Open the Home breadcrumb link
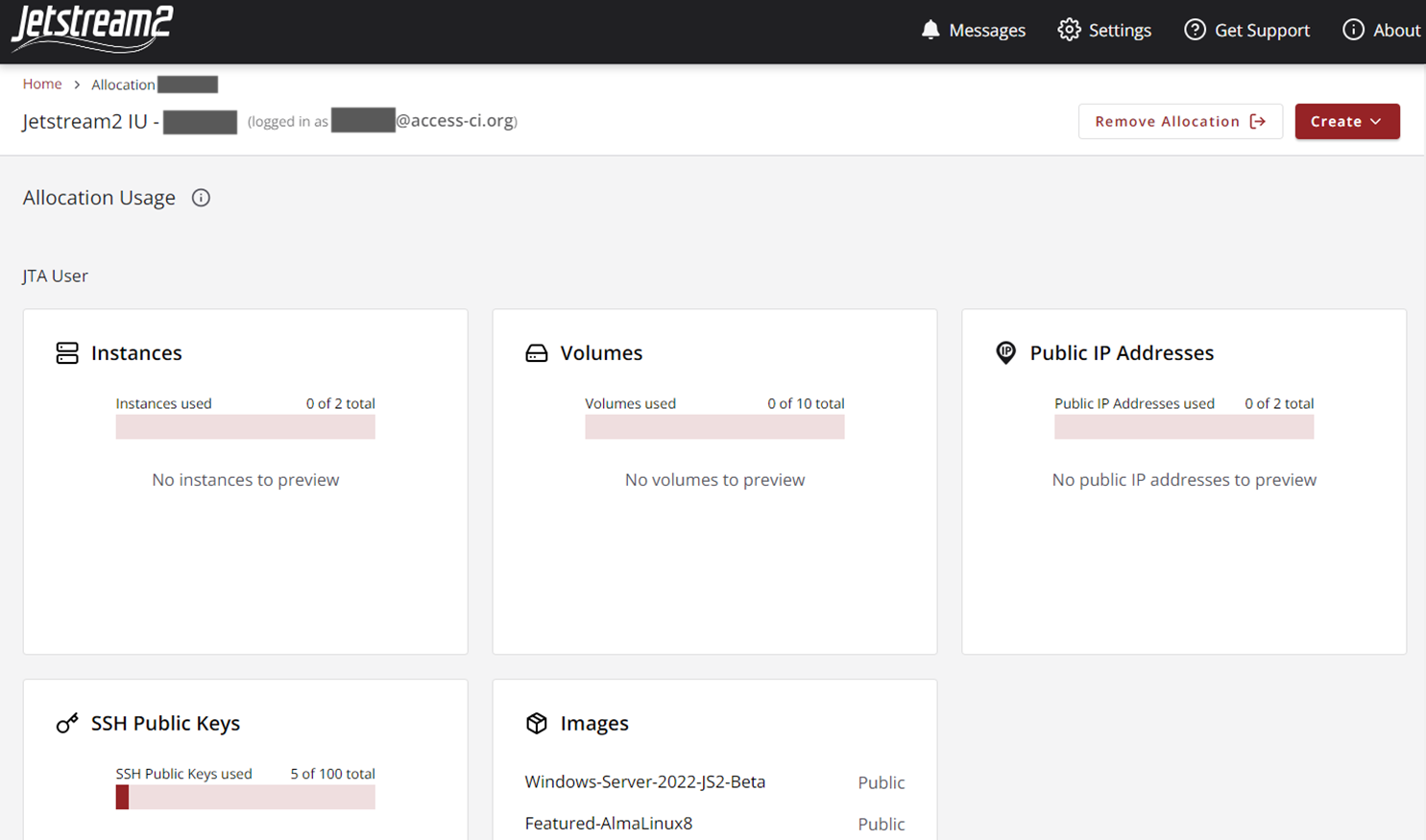This screenshot has width=1426, height=840. [42, 84]
